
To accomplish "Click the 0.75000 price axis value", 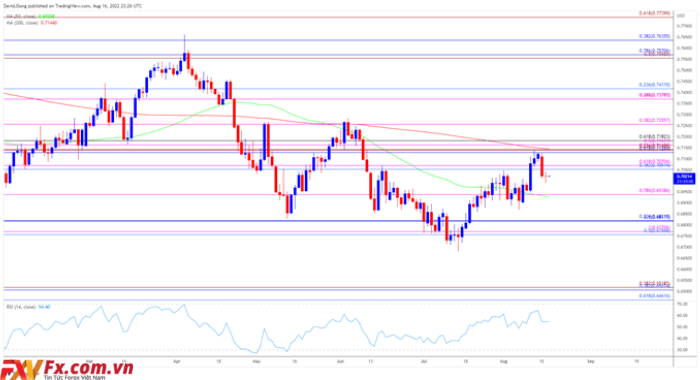I will pyautogui.click(x=683, y=71).
